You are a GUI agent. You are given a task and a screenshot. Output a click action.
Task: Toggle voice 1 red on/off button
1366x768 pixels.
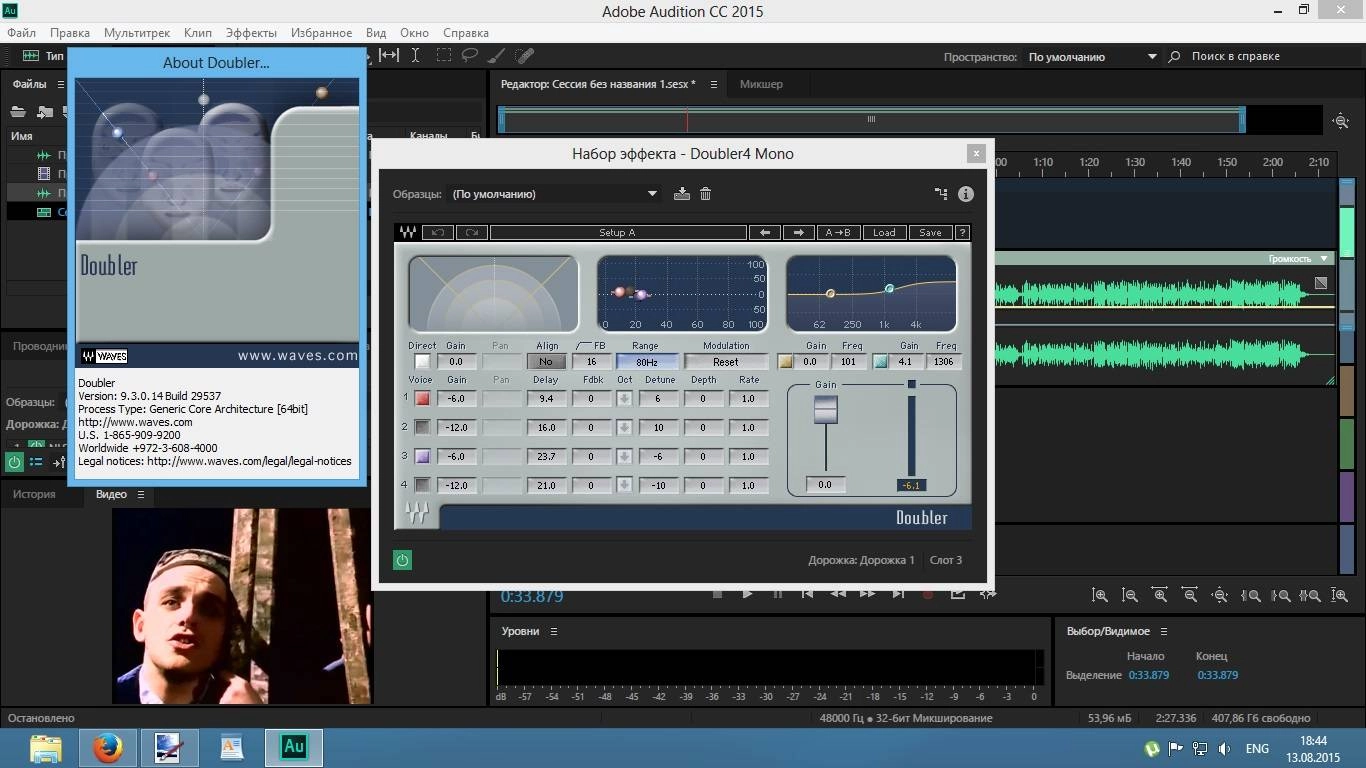click(x=422, y=398)
